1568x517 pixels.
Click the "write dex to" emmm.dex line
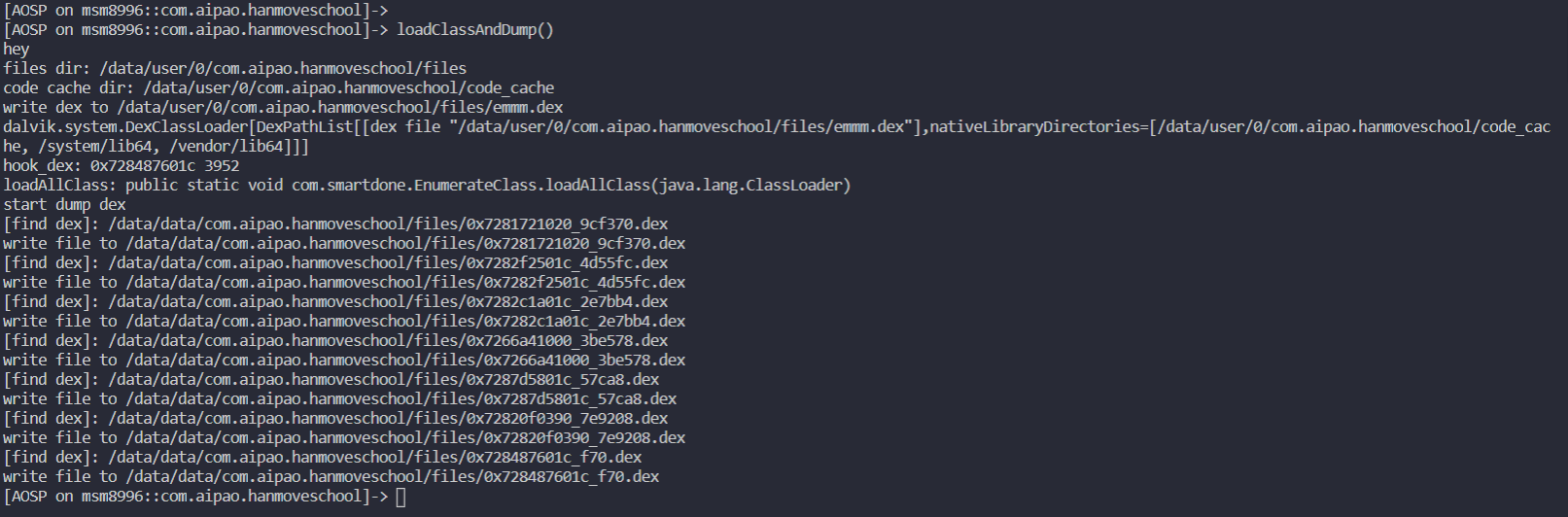point(283,107)
